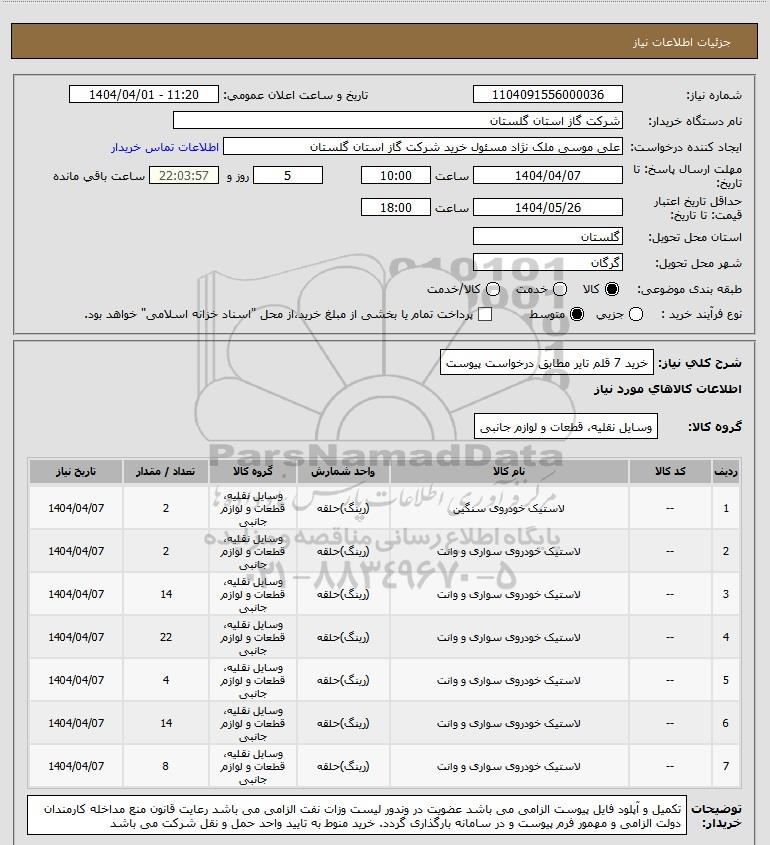Choose the متوسط purchase type radio
Image resolution: width=770 pixels, height=845 pixels.
[x=577, y=314]
